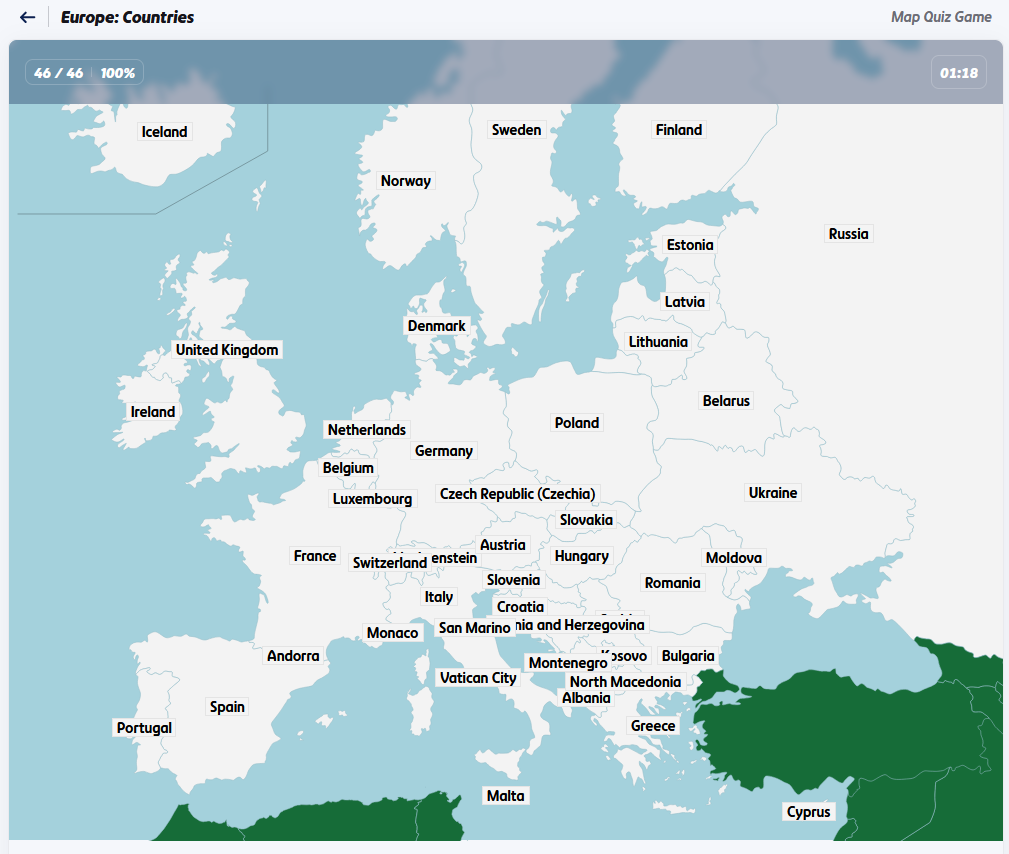Select the Iceland label
Viewport: 1009px width, 854px height.
tap(165, 132)
